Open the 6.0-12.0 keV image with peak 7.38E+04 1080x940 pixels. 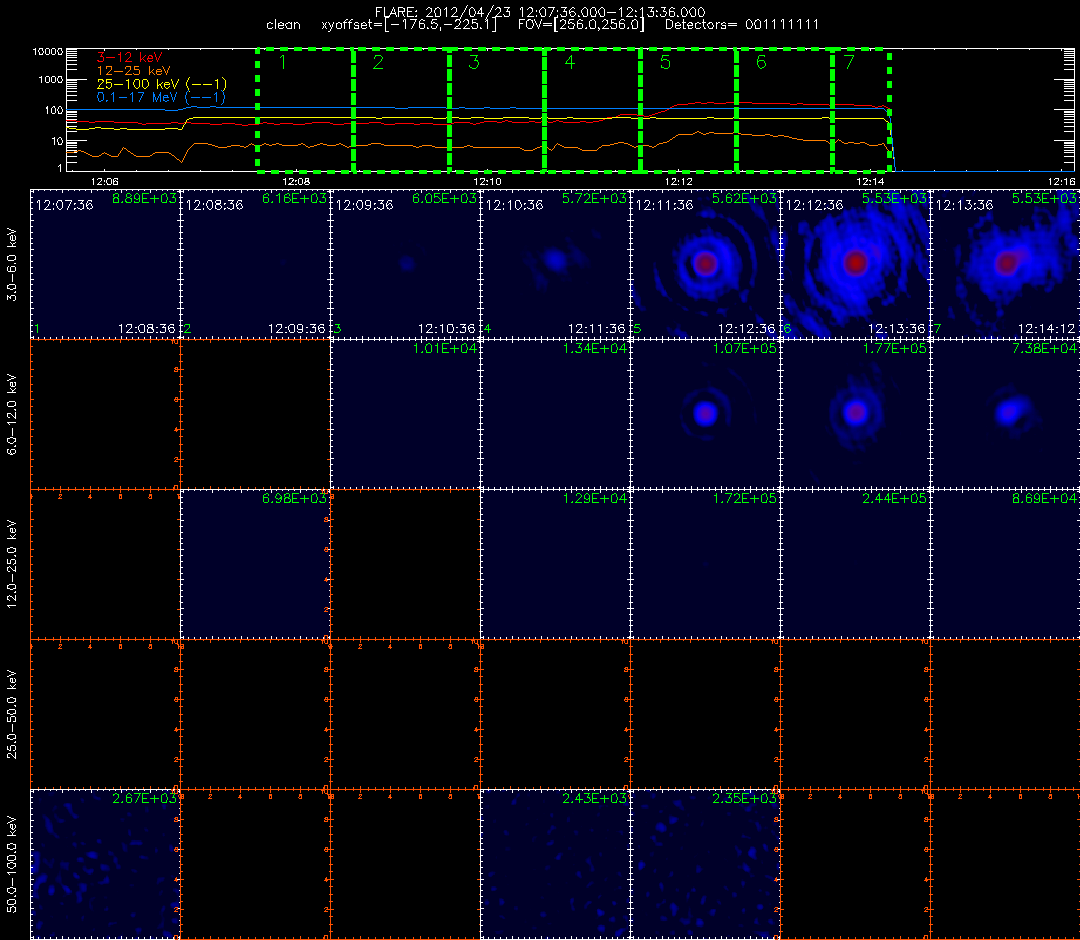(1006, 415)
